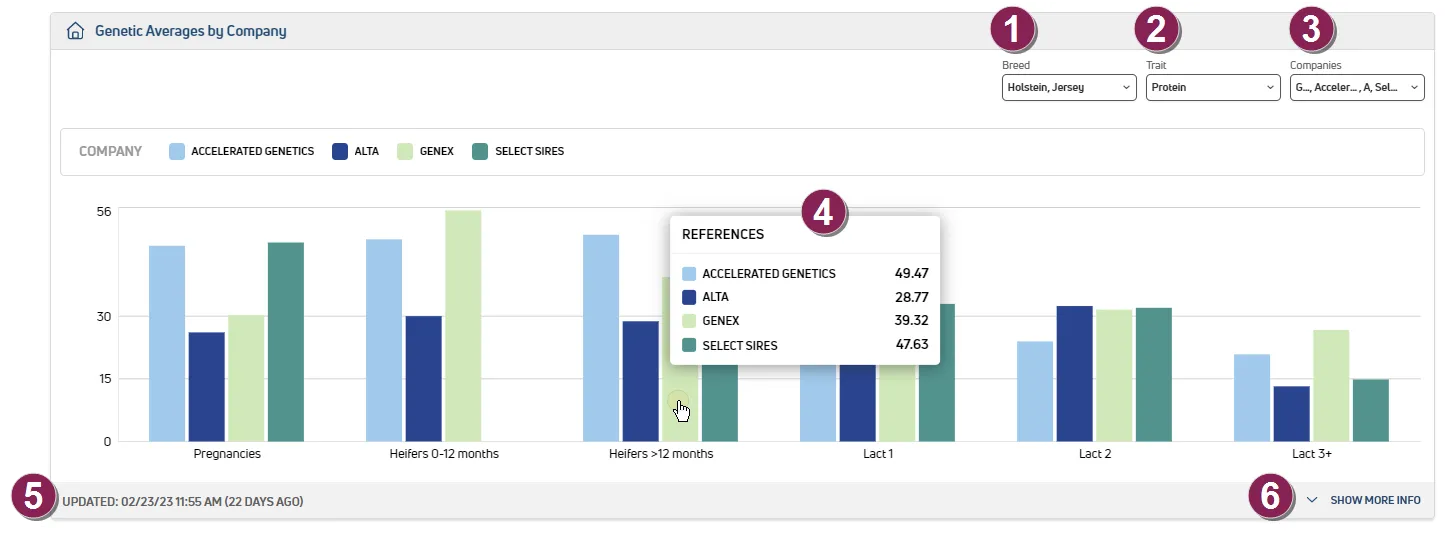Click the Lact 3+ axis label
The height and width of the screenshot is (541, 1456).
[x=1311, y=454]
